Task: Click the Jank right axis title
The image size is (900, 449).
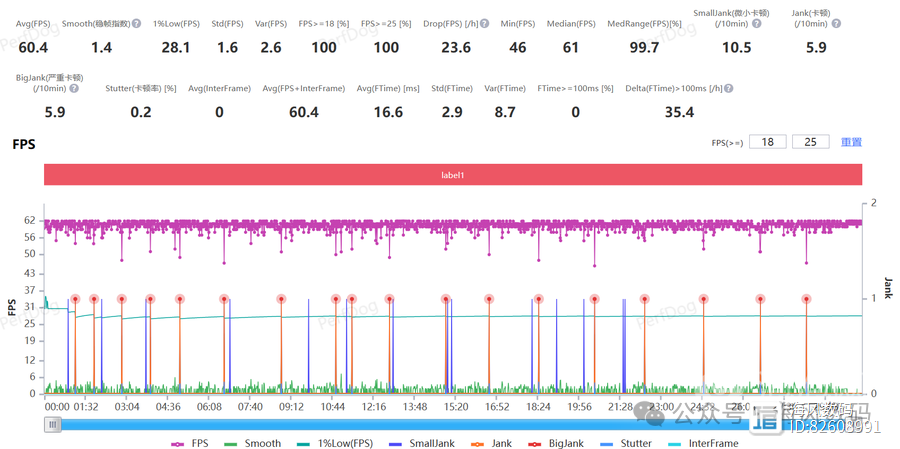Action: tap(888, 288)
